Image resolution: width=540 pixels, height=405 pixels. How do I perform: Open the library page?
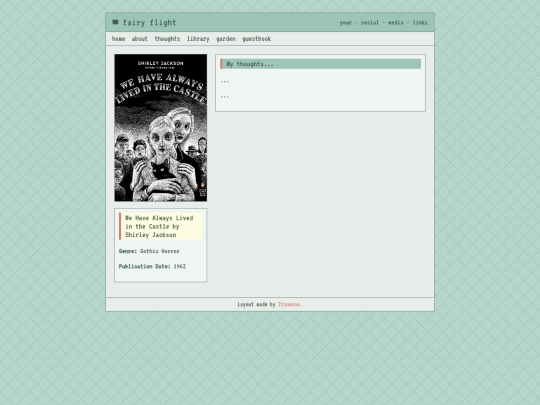point(198,39)
